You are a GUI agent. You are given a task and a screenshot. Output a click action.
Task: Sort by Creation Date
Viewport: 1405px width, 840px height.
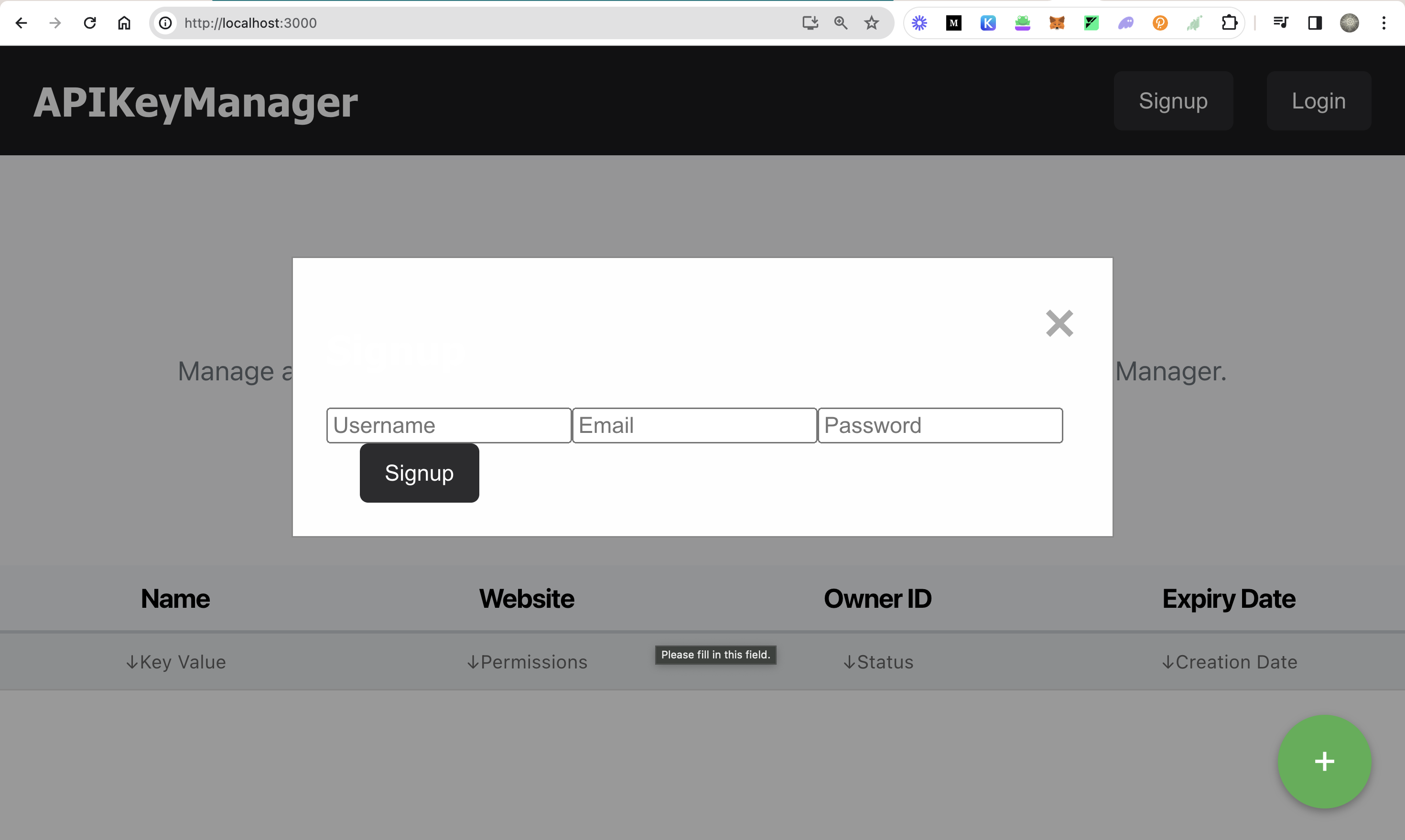point(1229,662)
